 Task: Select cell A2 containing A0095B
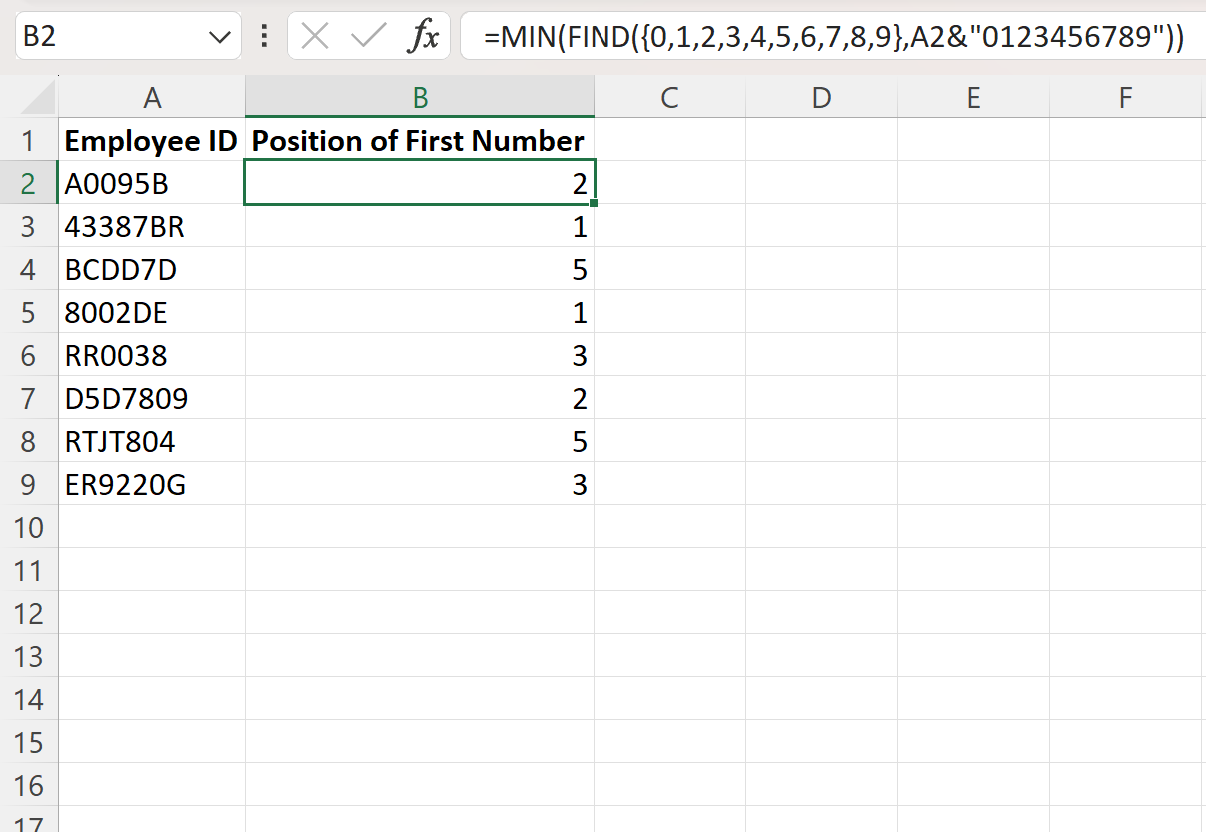(x=151, y=183)
